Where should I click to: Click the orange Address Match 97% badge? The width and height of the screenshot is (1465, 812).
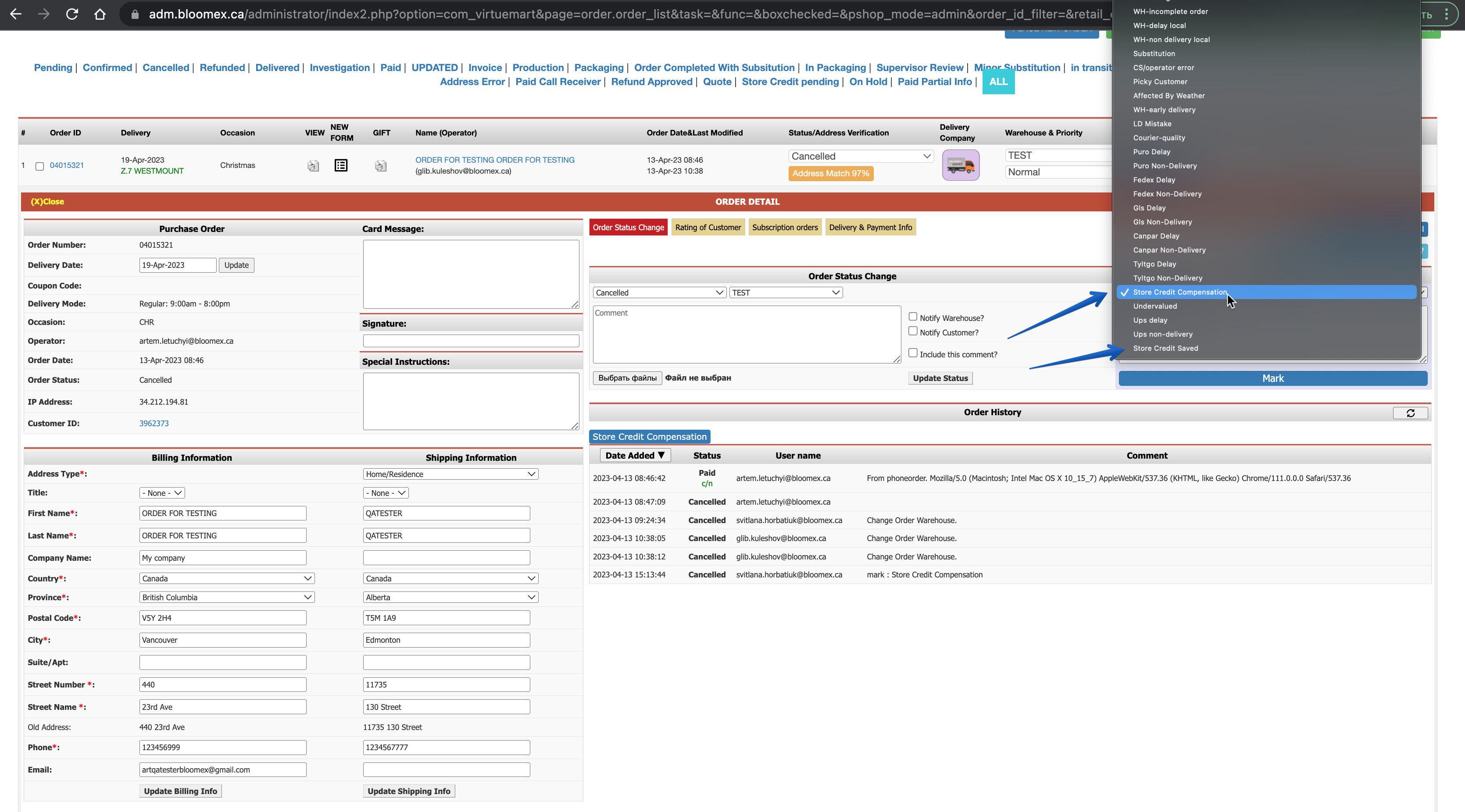830,174
